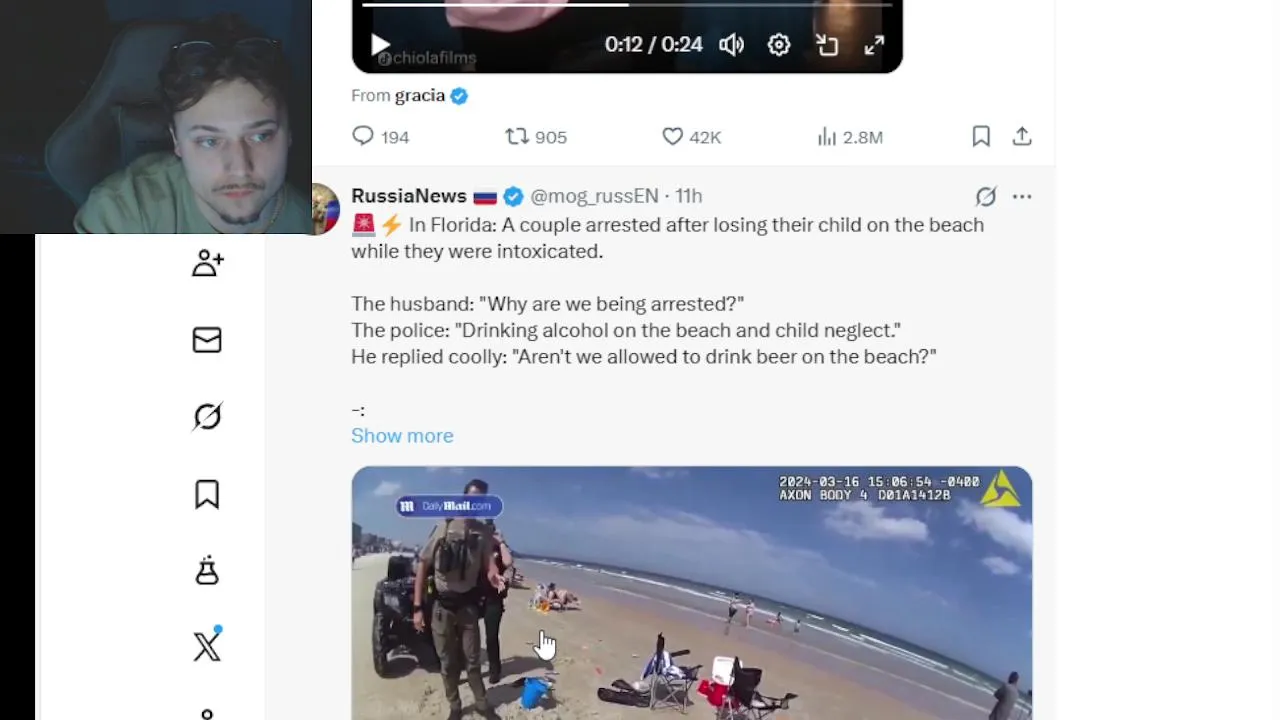The height and width of the screenshot is (720, 1280).
Task: Open Messages envelope in sidebar
Action: click(207, 340)
